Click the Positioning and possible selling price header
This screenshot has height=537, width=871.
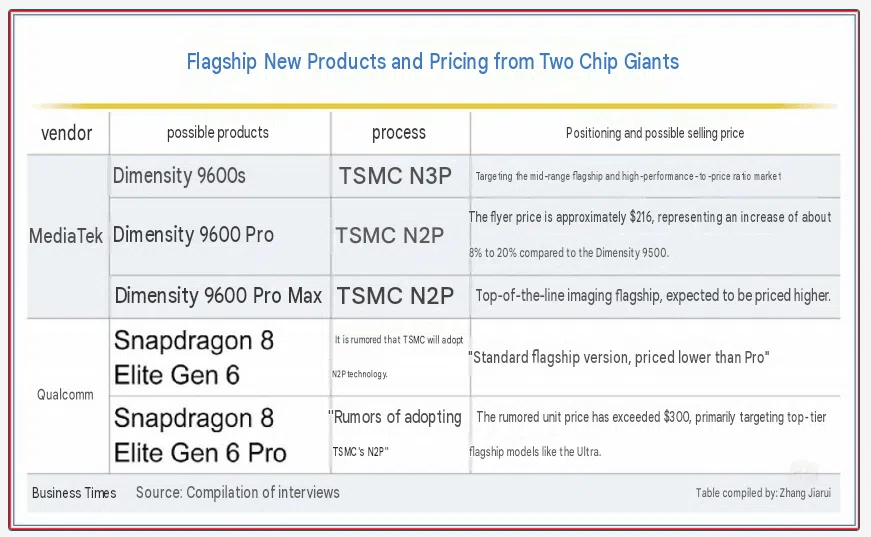click(655, 133)
